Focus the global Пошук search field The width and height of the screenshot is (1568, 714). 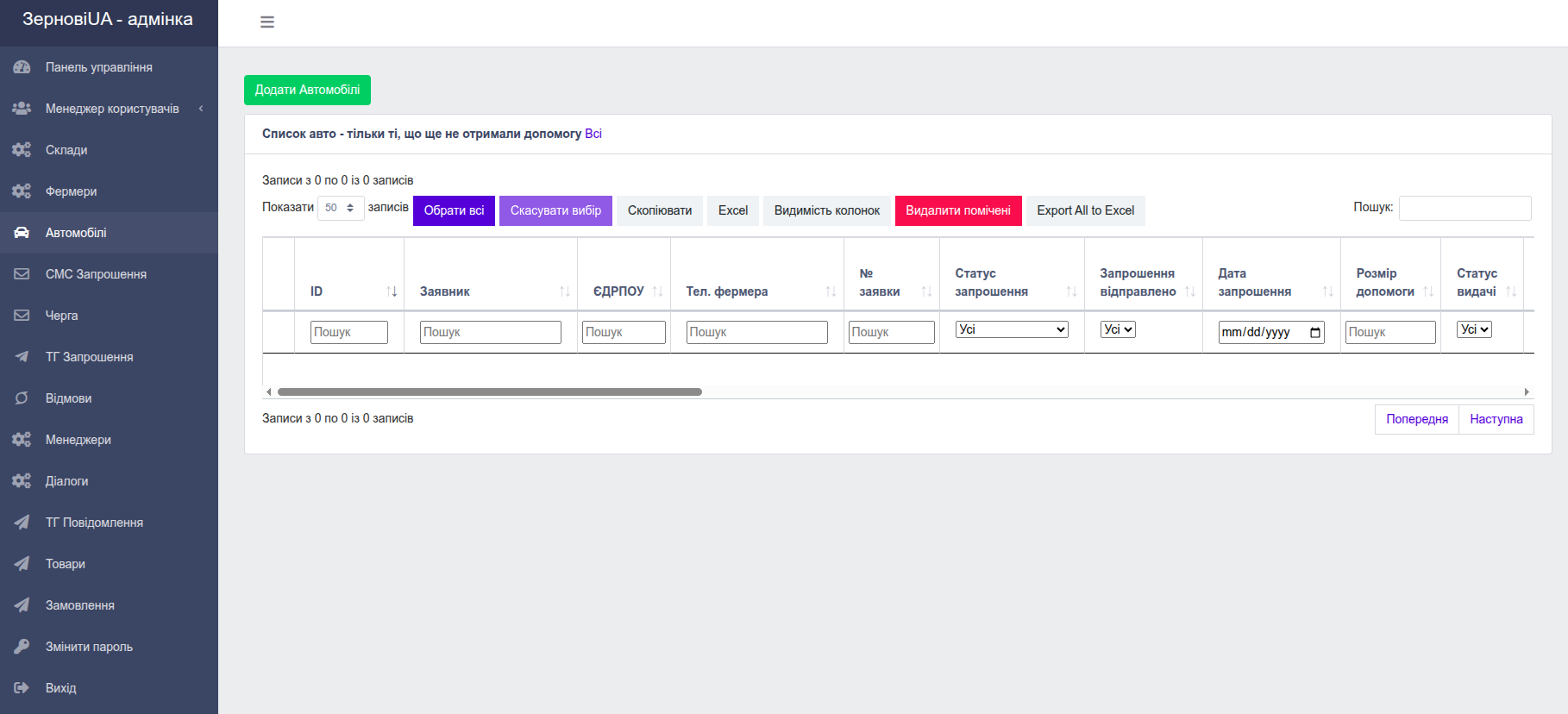coord(1465,208)
